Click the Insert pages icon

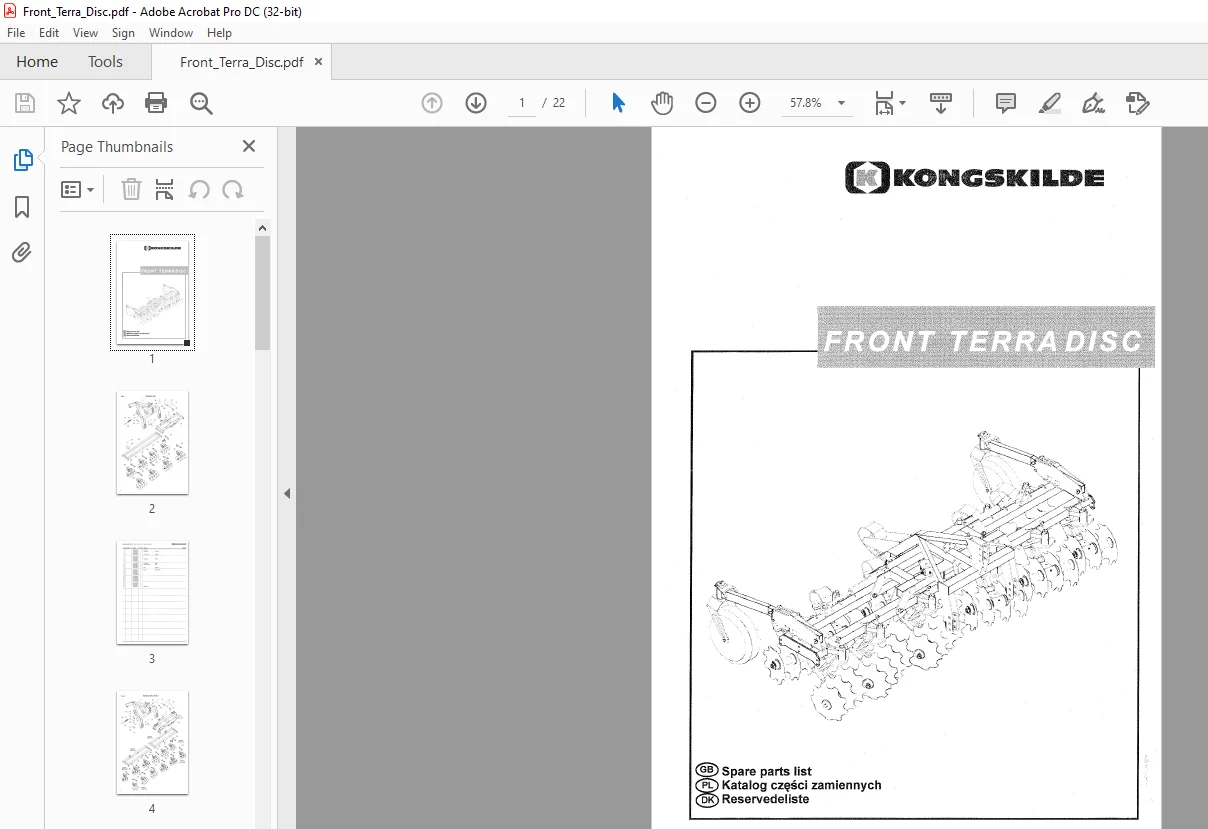165,189
